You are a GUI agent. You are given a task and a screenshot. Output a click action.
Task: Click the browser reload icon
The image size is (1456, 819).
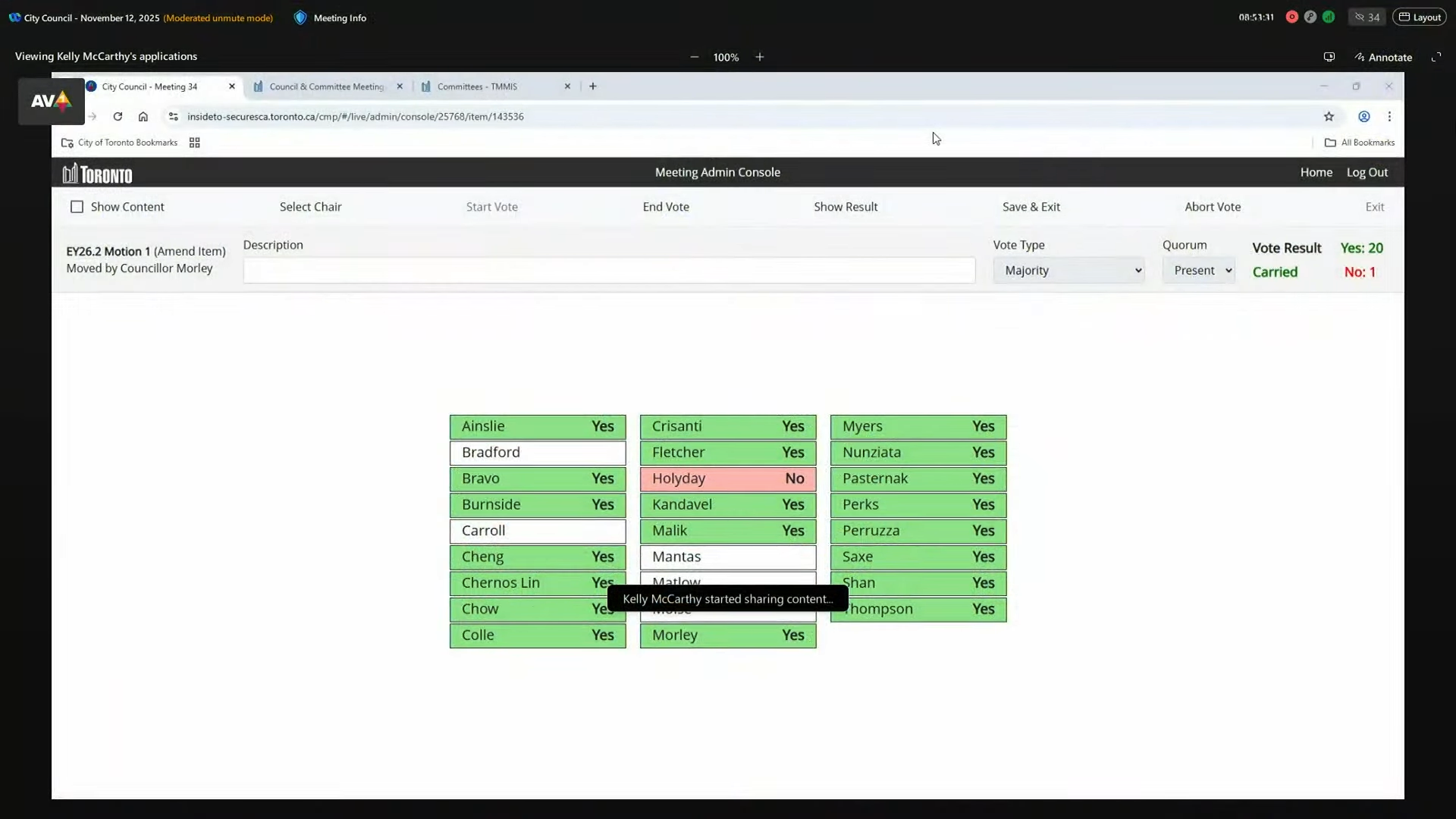pos(118,116)
